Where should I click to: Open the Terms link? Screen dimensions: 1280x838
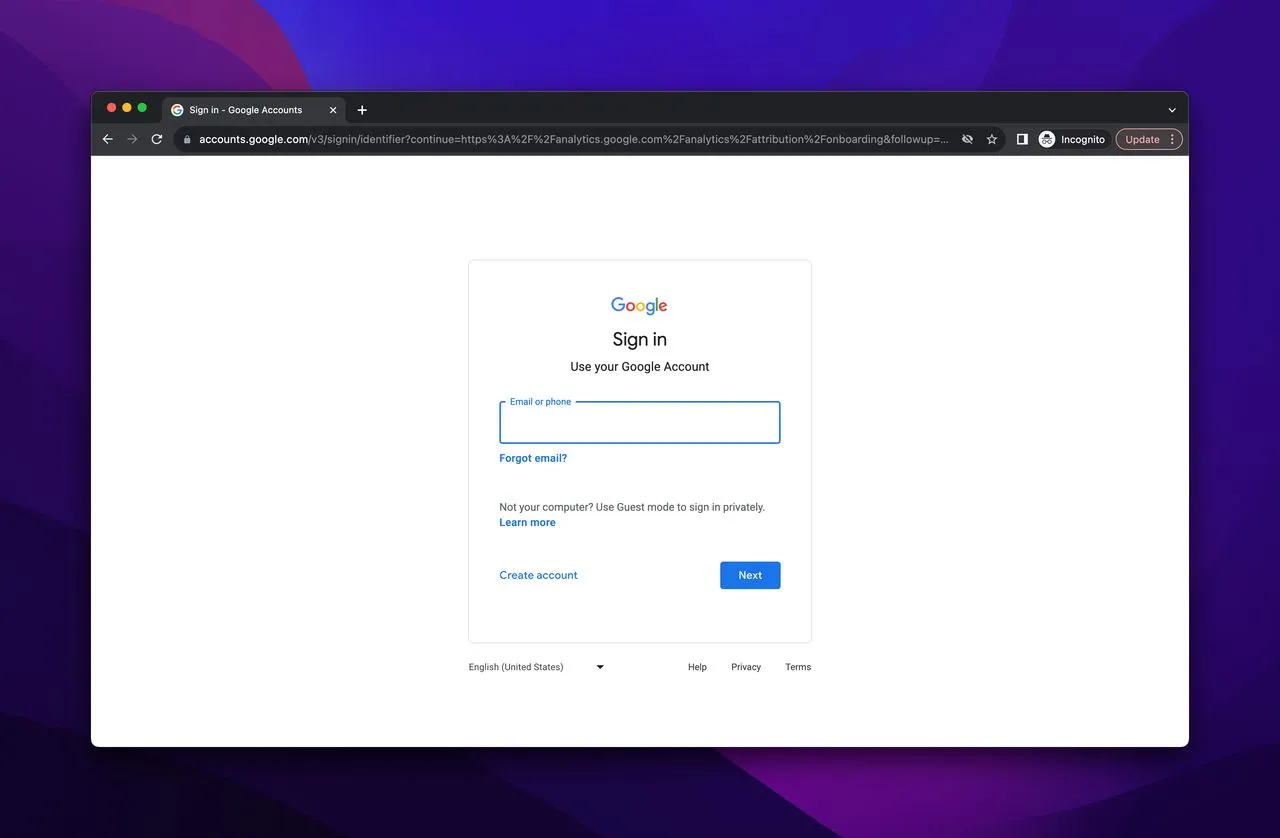click(798, 667)
